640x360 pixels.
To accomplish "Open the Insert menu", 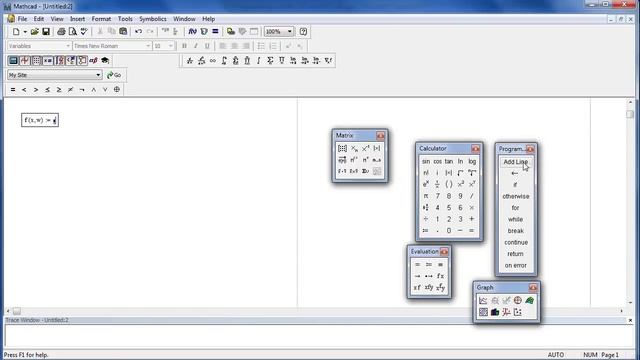I will click(x=77, y=19).
